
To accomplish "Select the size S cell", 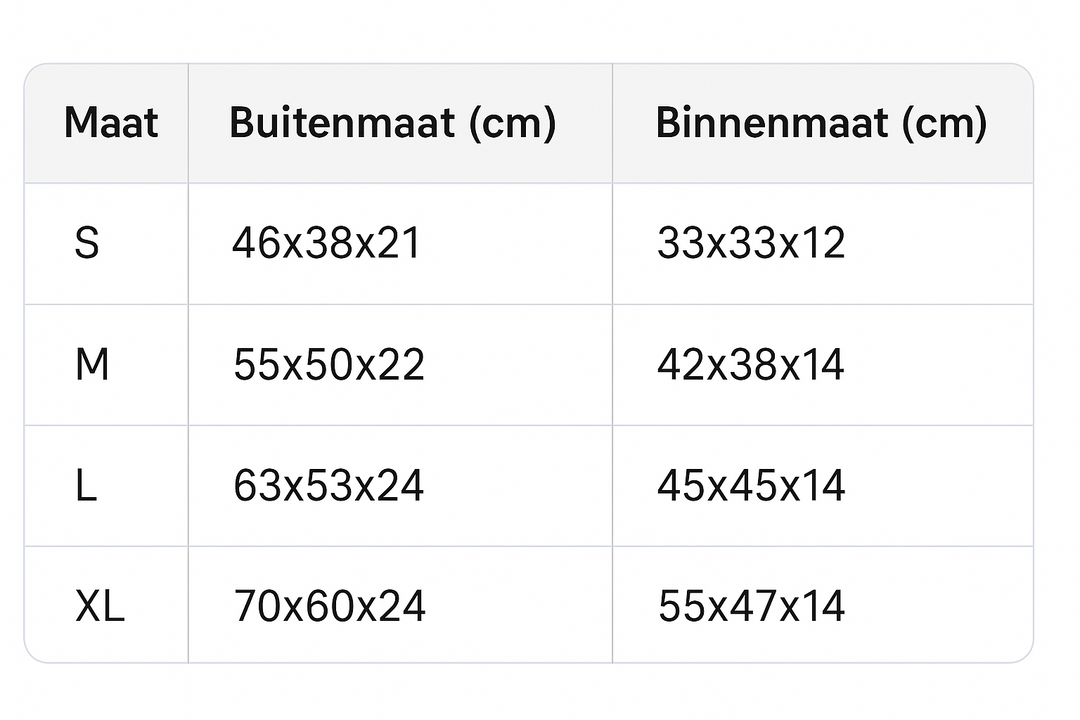I will click(87, 243).
